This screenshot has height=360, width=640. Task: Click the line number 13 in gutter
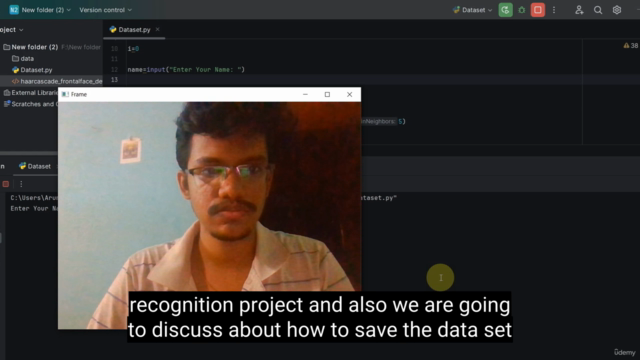click(x=114, y=80)
